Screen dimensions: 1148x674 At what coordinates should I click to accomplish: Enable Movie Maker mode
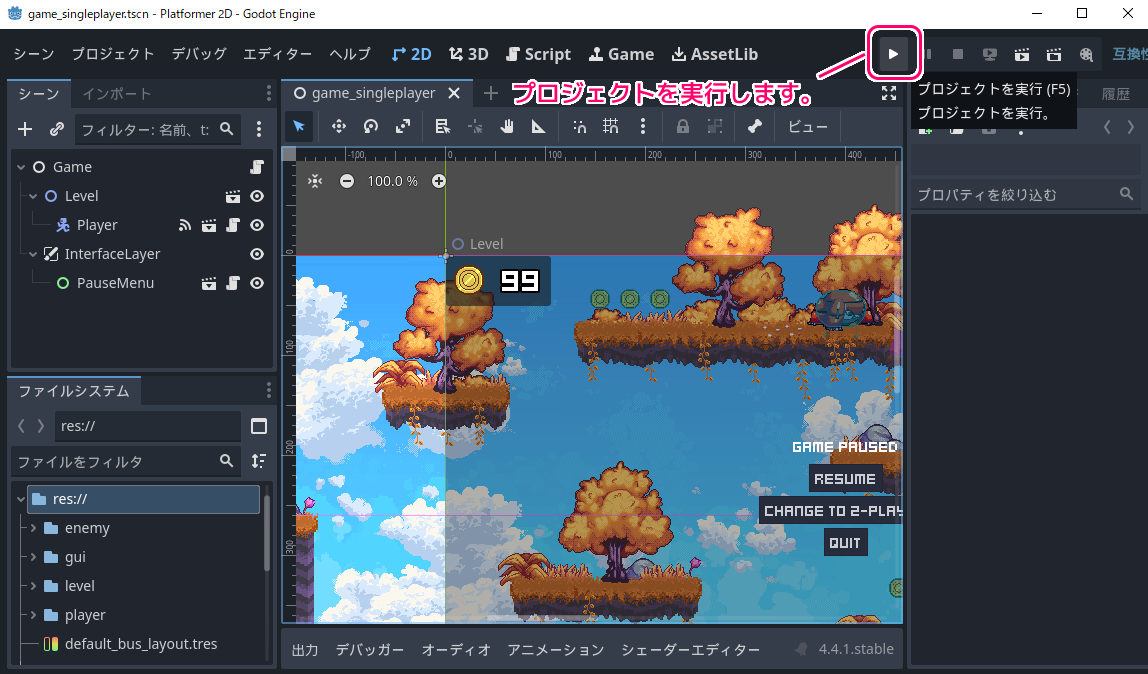click(x=1086, y=54)
